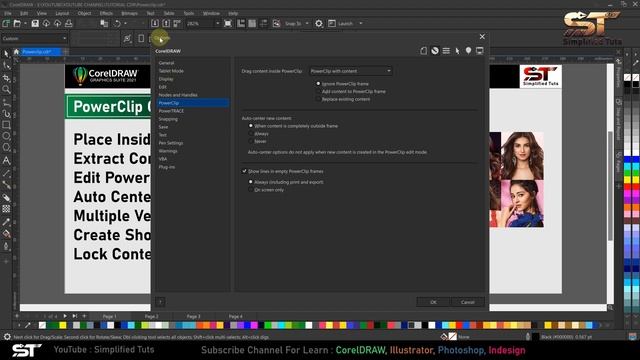Open Customization options icon in dialog header
The image size is (640, 360).
tap(446, 51)
